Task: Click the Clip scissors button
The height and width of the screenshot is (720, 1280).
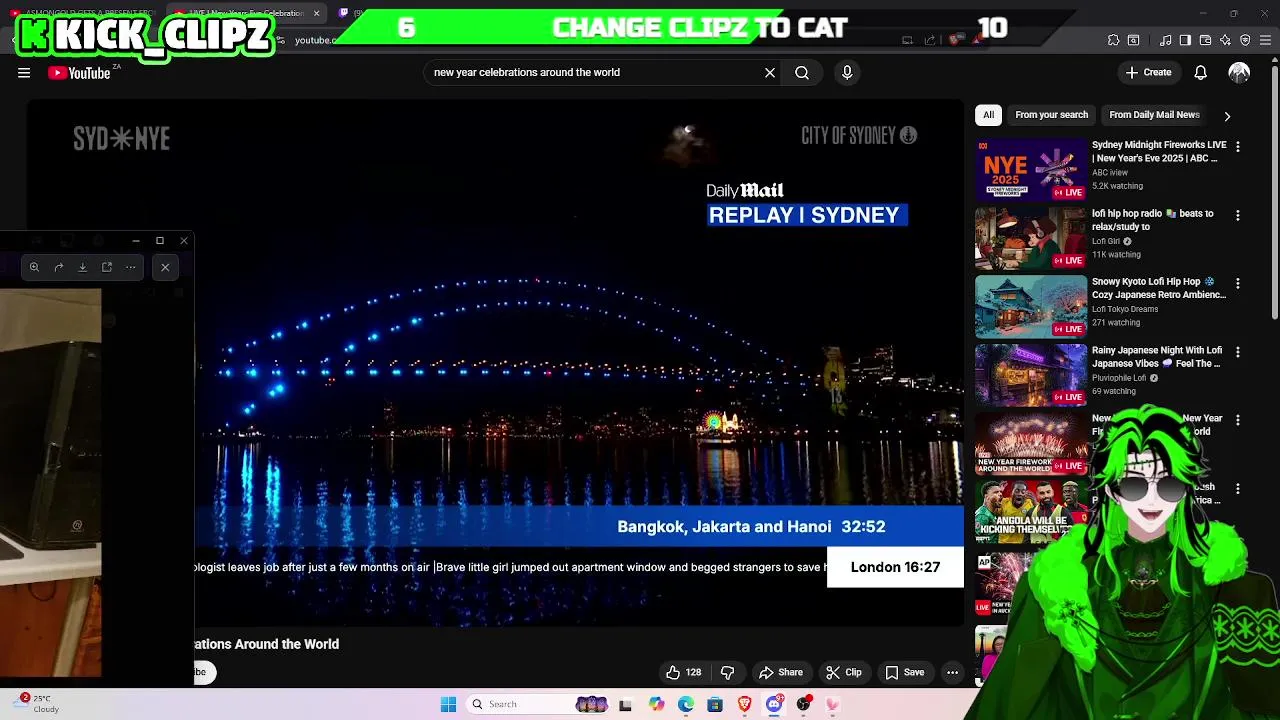Action: click(x=843, y=672)
